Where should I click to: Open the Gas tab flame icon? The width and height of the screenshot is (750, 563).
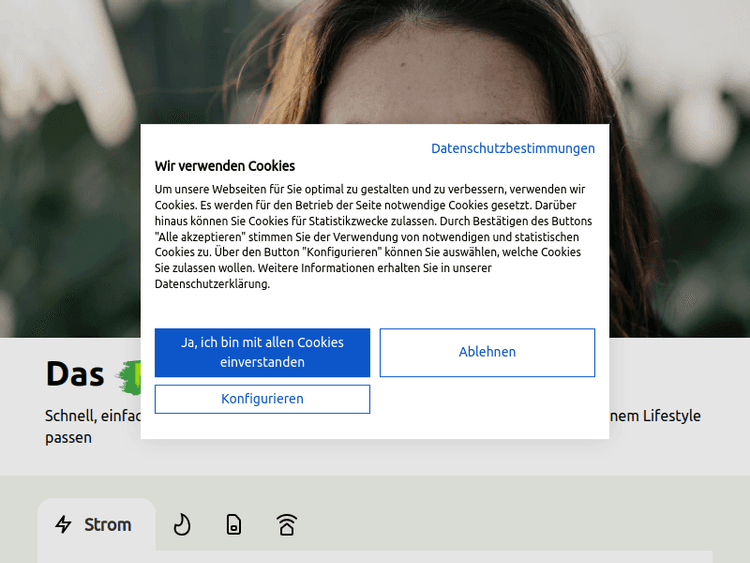tap(182, 525)
